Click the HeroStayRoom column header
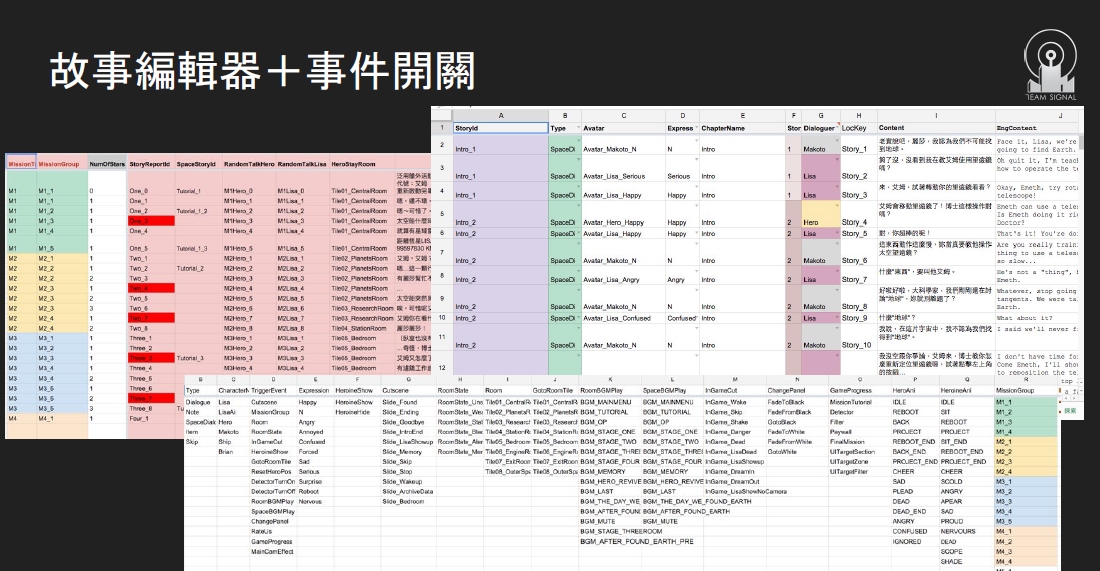 pos(354,163)
